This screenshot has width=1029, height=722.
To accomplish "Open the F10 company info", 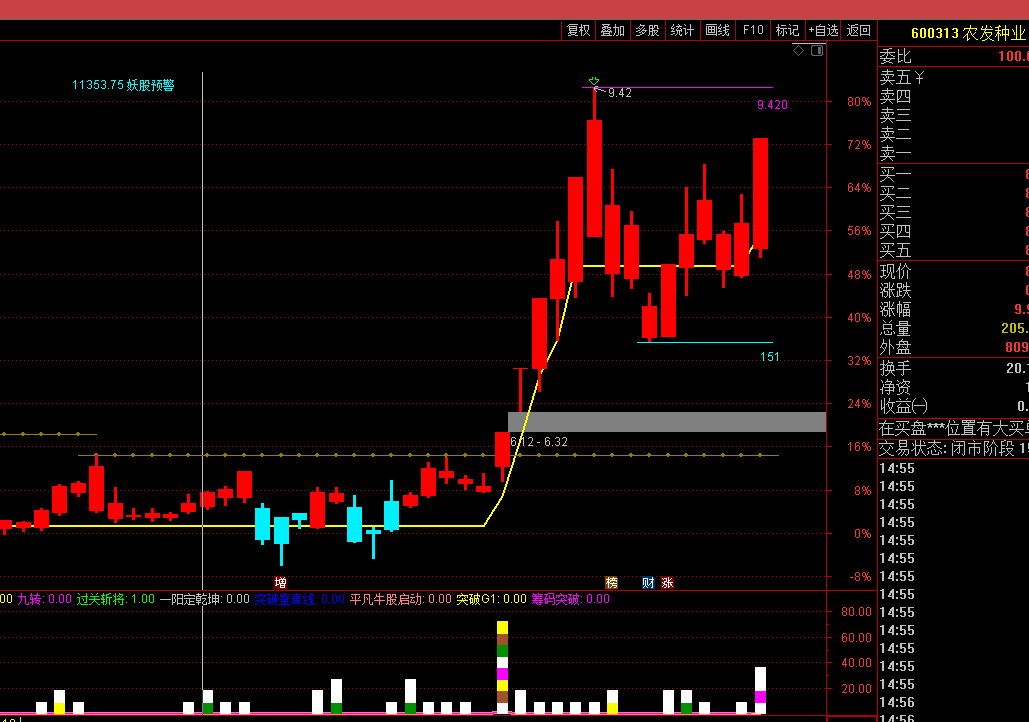I will [x=753, y=30].
